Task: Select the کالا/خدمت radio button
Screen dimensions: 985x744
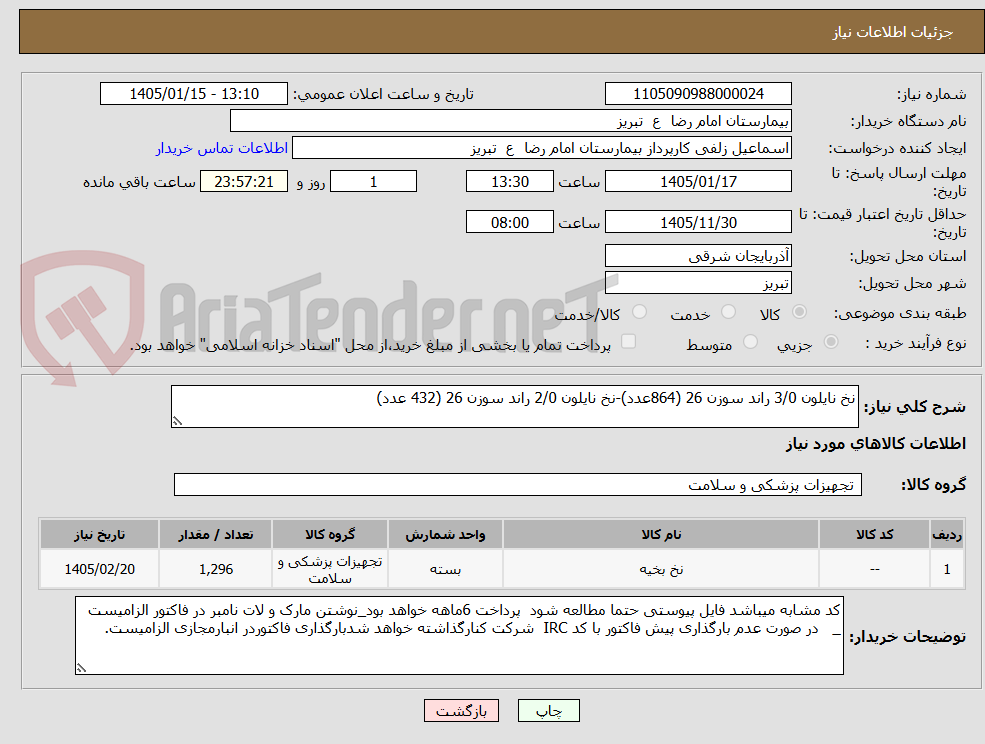Action: [639, 312]
